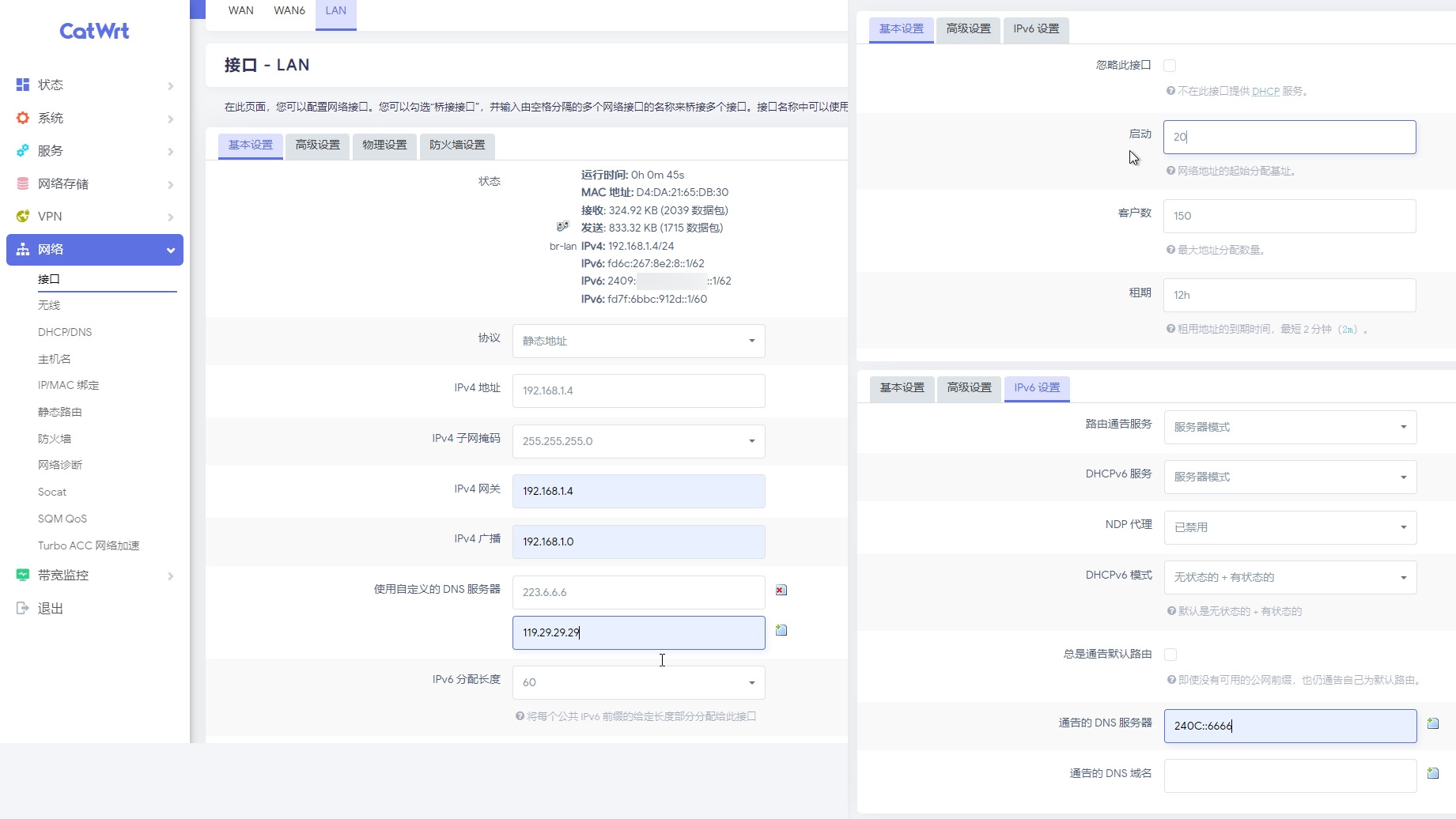Open the 协议 静态地址 dropdown

tap(638, 341)
